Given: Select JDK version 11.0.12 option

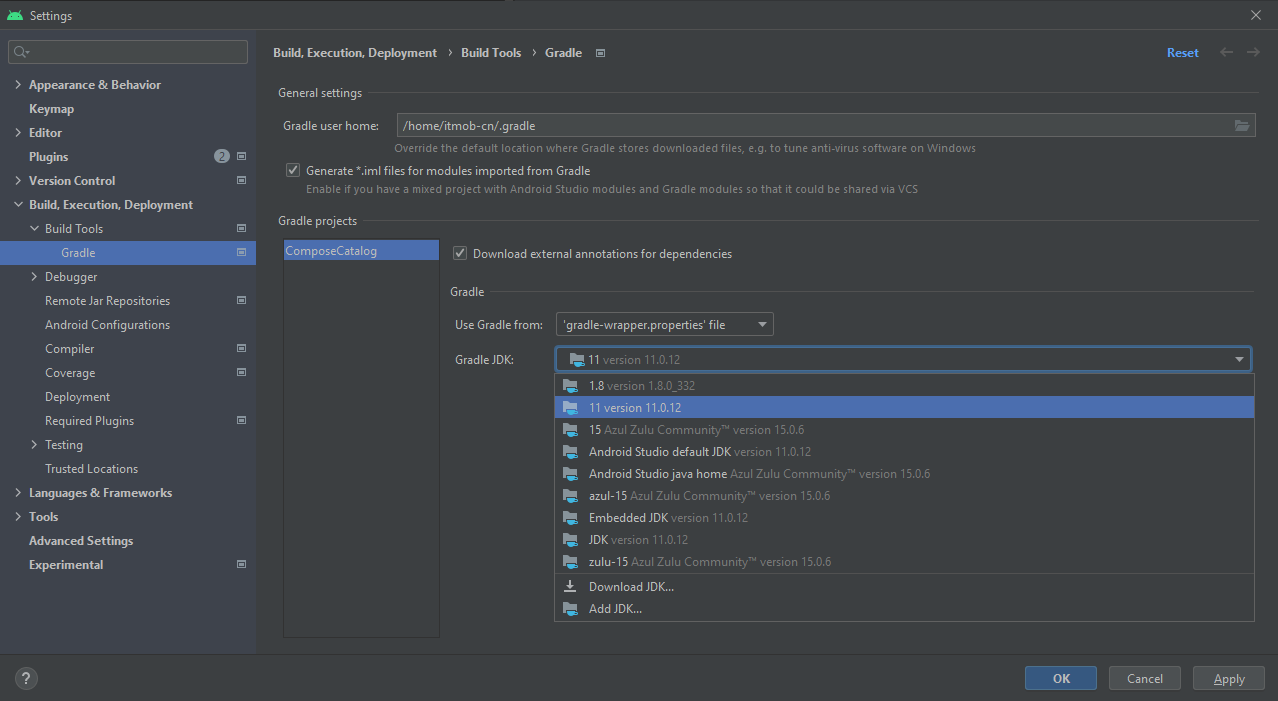Looking at the screenshot, I should click(904, 540).
